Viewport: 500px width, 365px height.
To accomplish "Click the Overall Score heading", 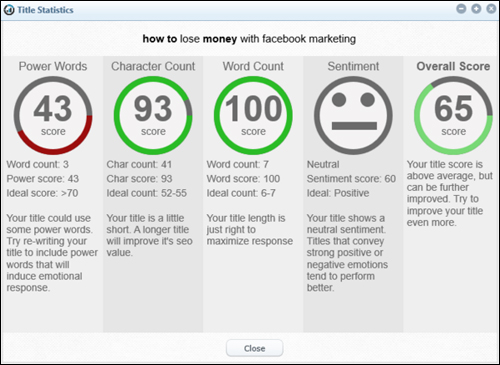I will tap(453, 66).
